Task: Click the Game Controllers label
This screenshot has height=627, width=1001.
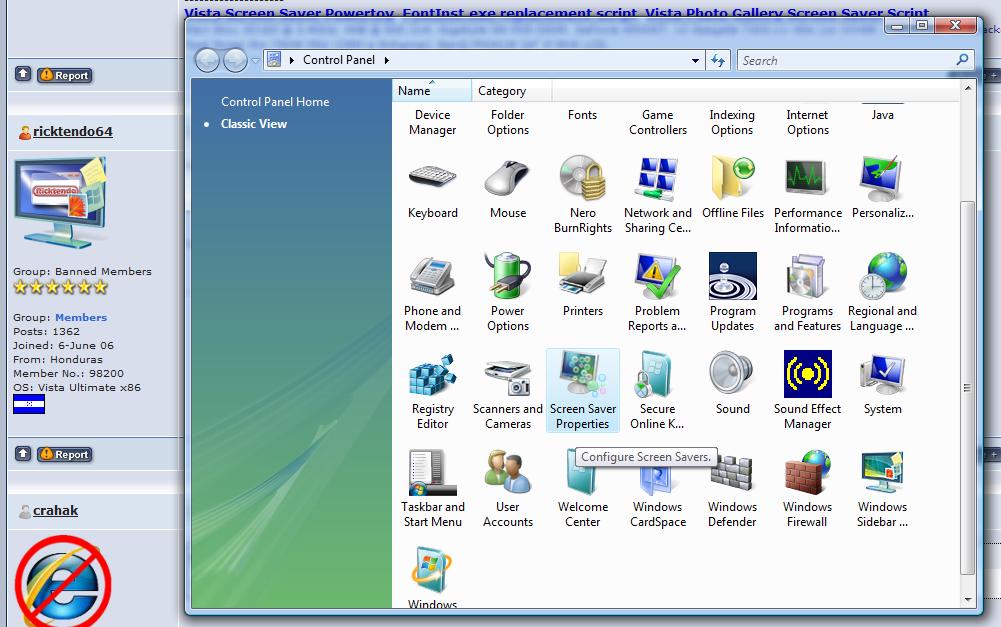Action: (x=658, y=122)
